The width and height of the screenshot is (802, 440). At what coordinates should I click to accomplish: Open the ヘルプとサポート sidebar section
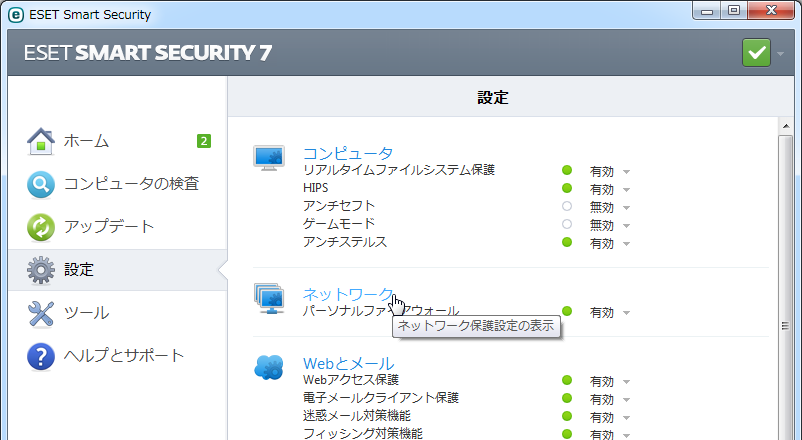coord(124,356)
